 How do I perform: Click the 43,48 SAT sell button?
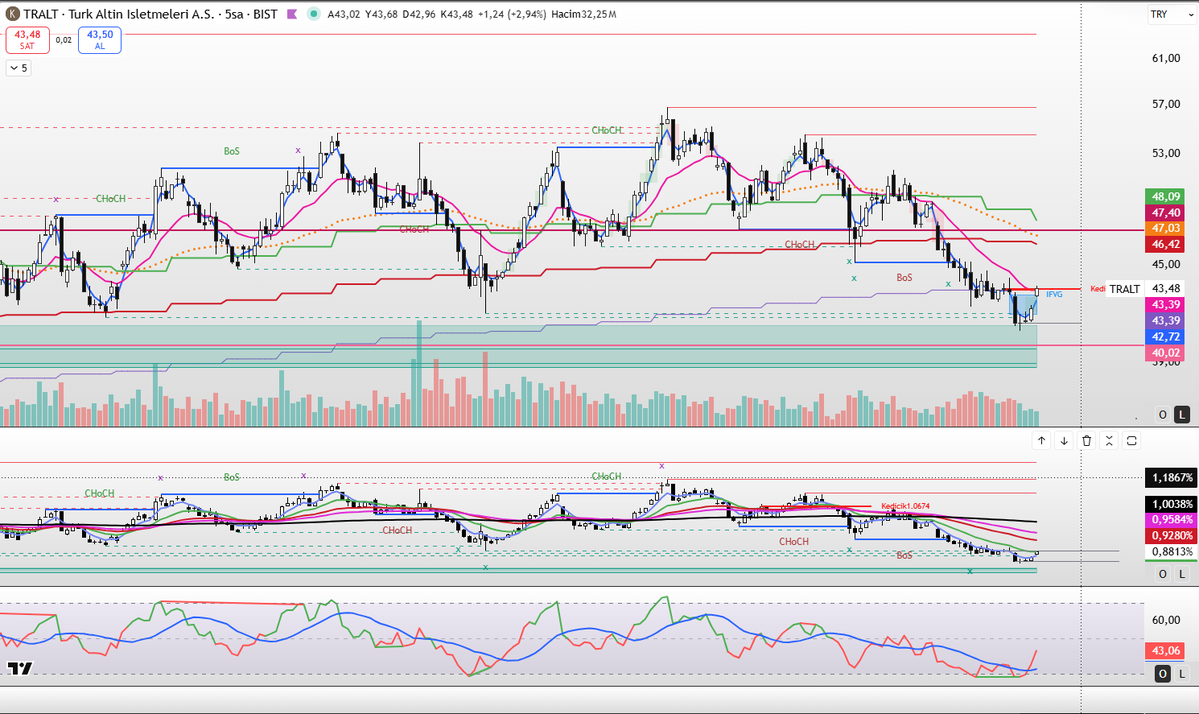point(28,40)
